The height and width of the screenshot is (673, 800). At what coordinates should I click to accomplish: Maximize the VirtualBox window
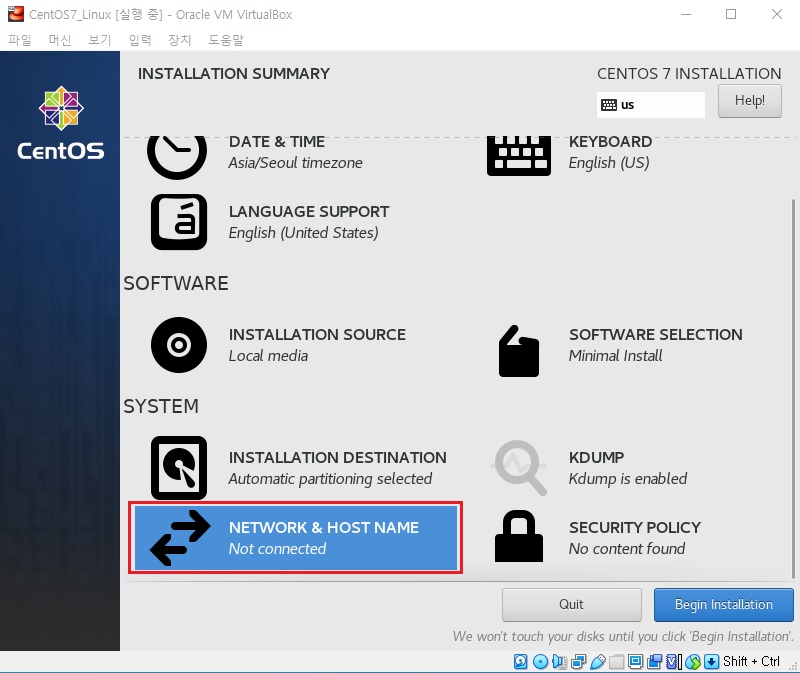(x=731, y=14)
